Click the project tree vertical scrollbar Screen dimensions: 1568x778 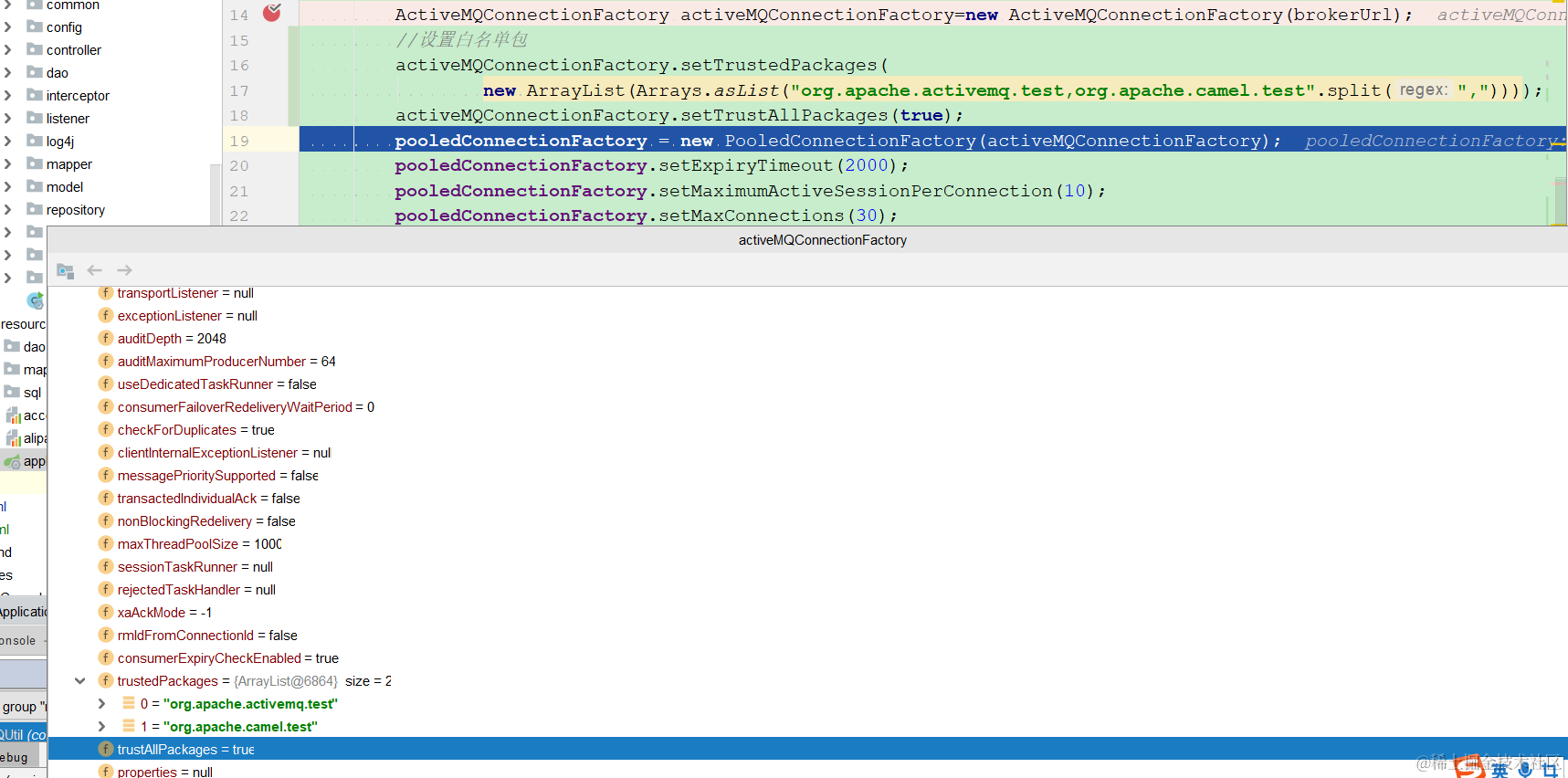[216, 194]
